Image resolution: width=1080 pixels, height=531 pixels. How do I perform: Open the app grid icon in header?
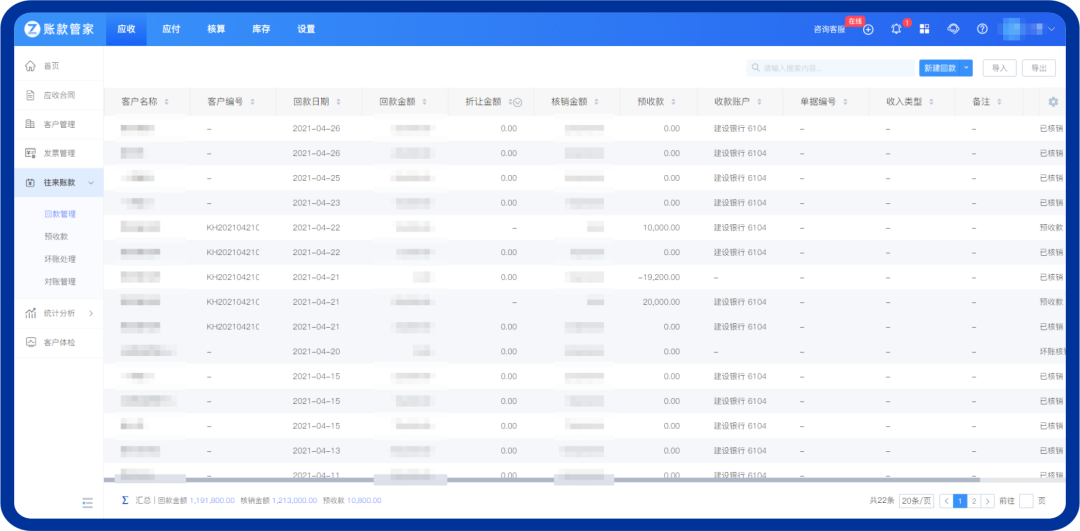[925, 29]
